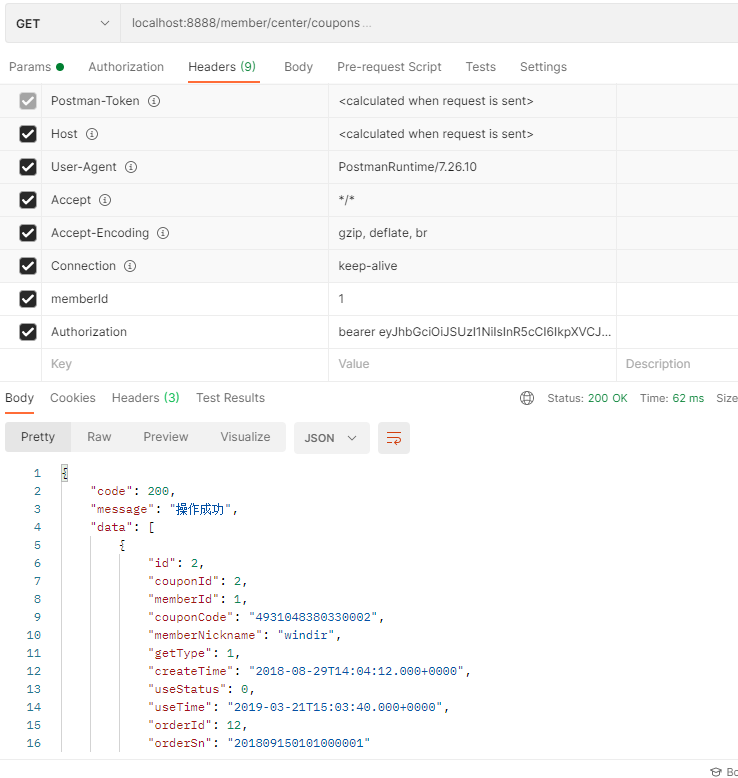Toggle the Postman-Token header checkbox
Viewport: 738px width, 778px height.
point(28,101)
